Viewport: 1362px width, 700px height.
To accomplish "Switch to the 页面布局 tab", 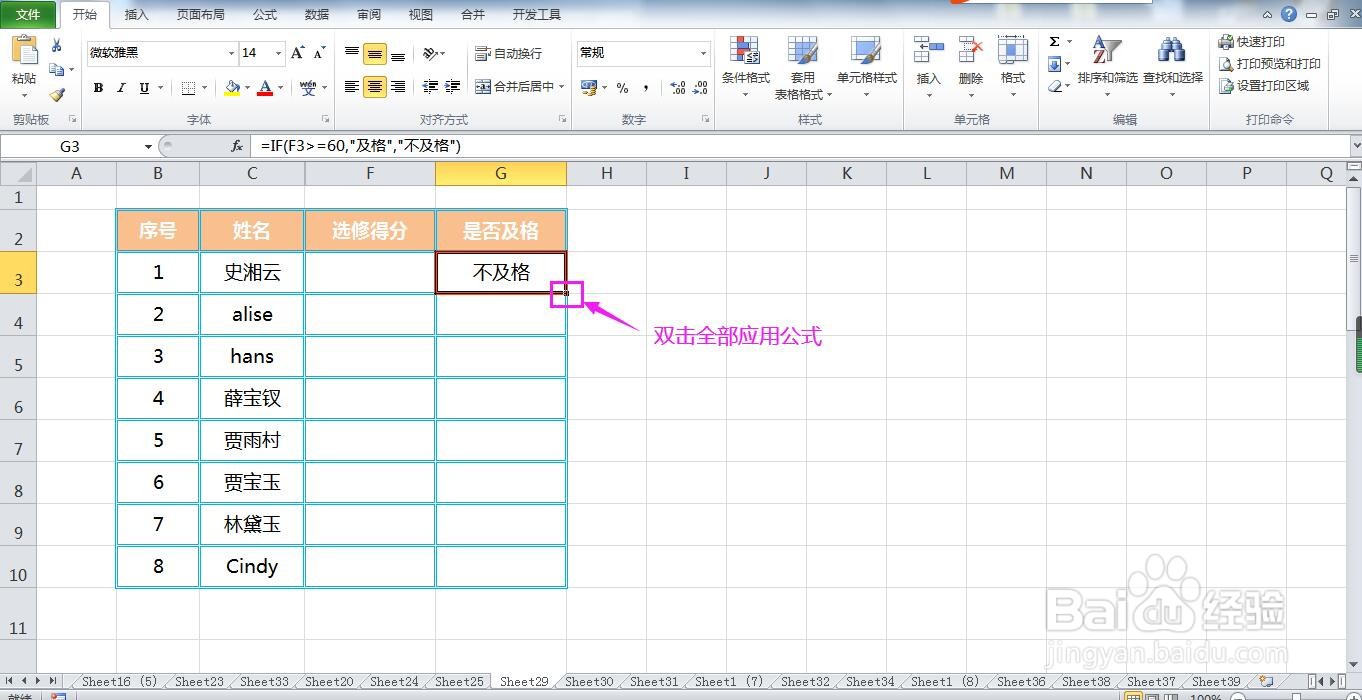I will point(200,15).
